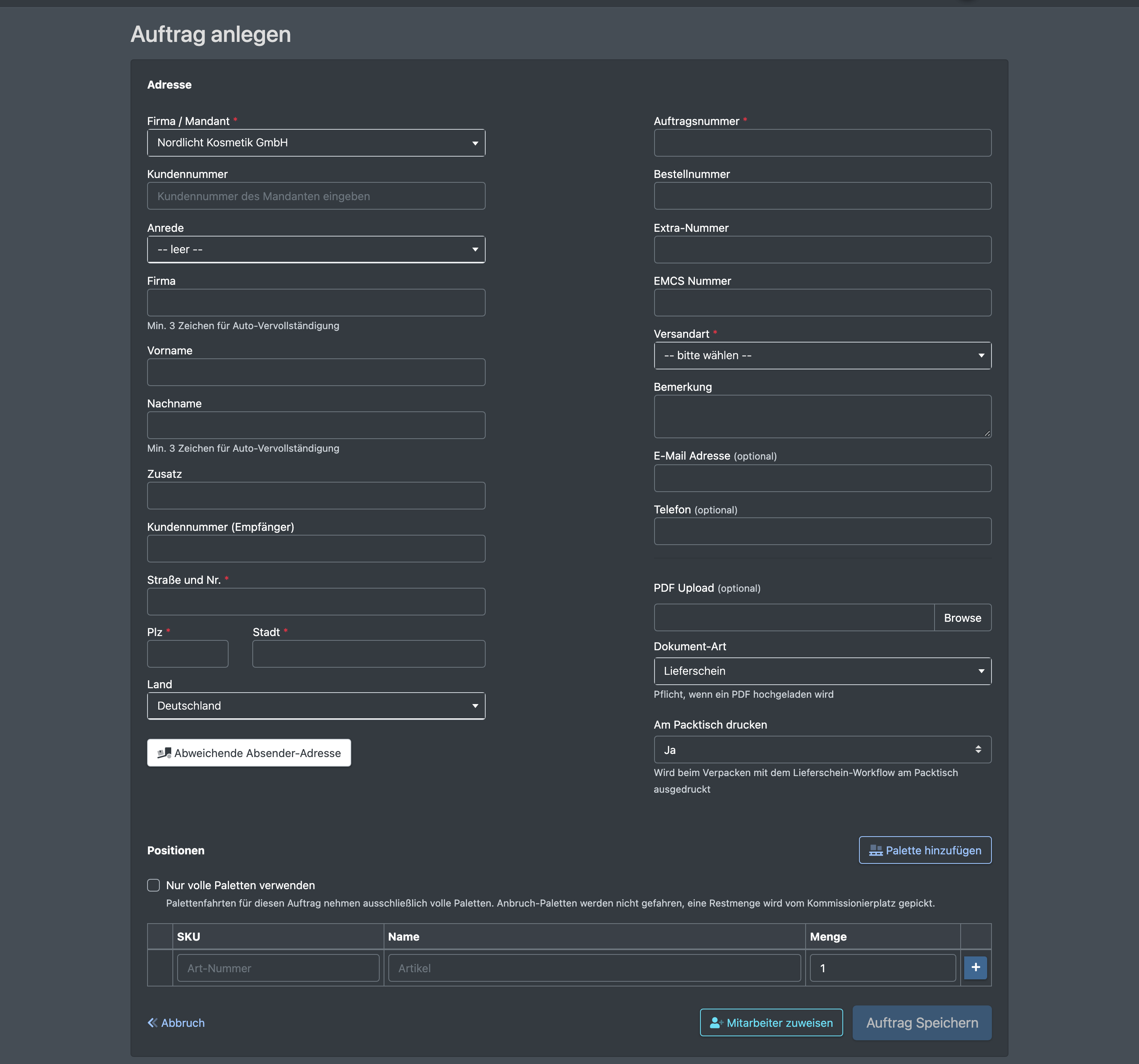Focus the Extra-Nummer input field
The width and height of the screenshot is (1139, 1064).
pos(822,249)
